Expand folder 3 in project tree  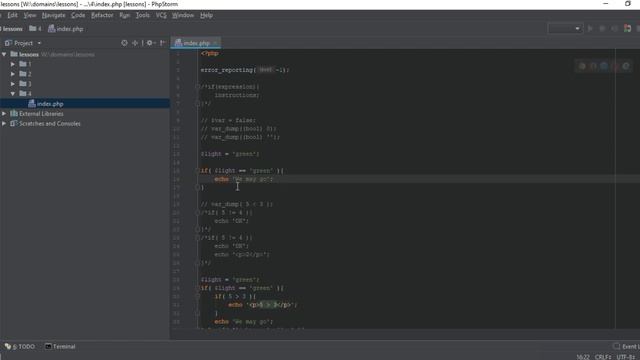(13, 84)
